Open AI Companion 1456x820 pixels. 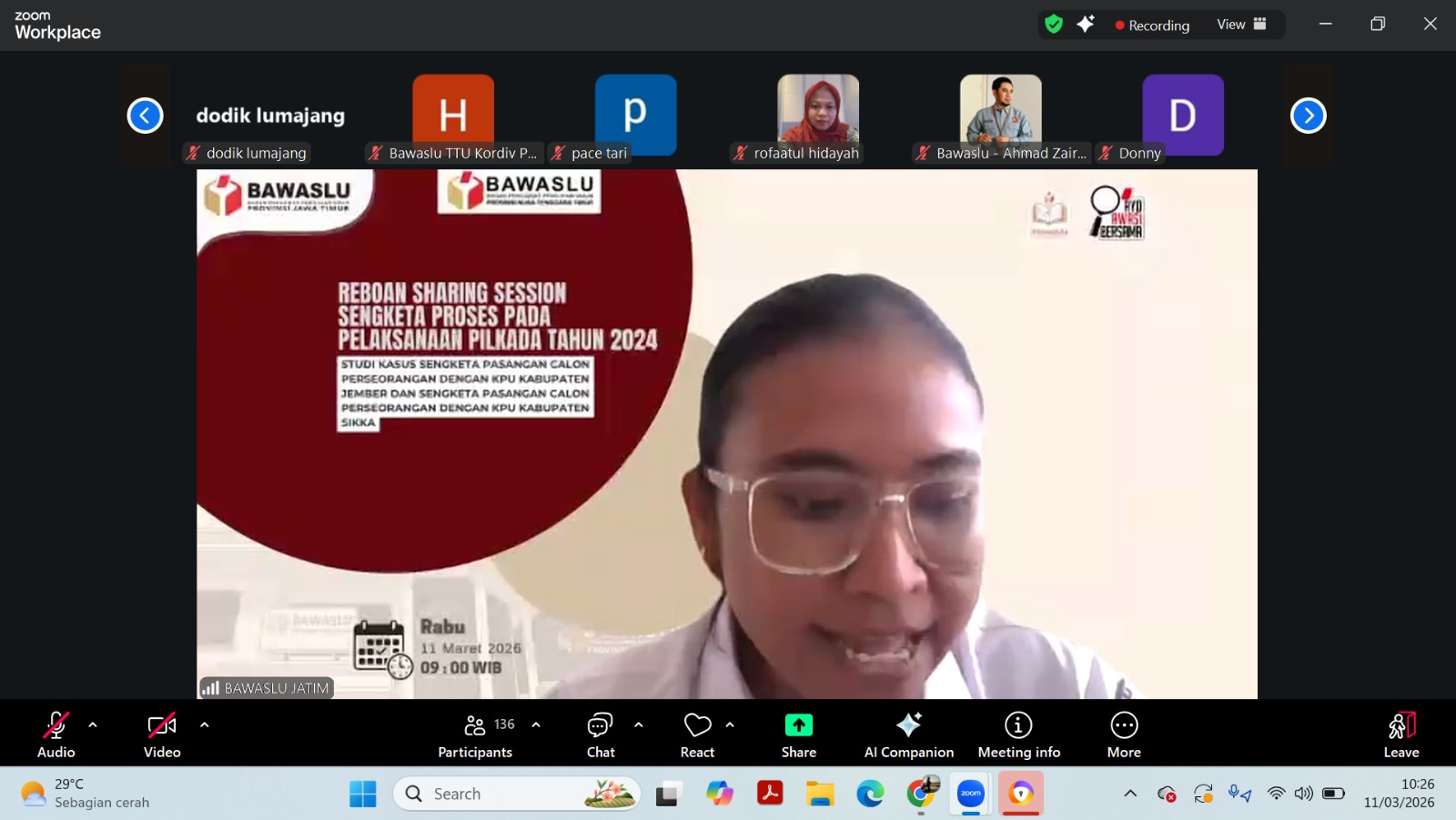pyautogui.click(x=908, y=734)
